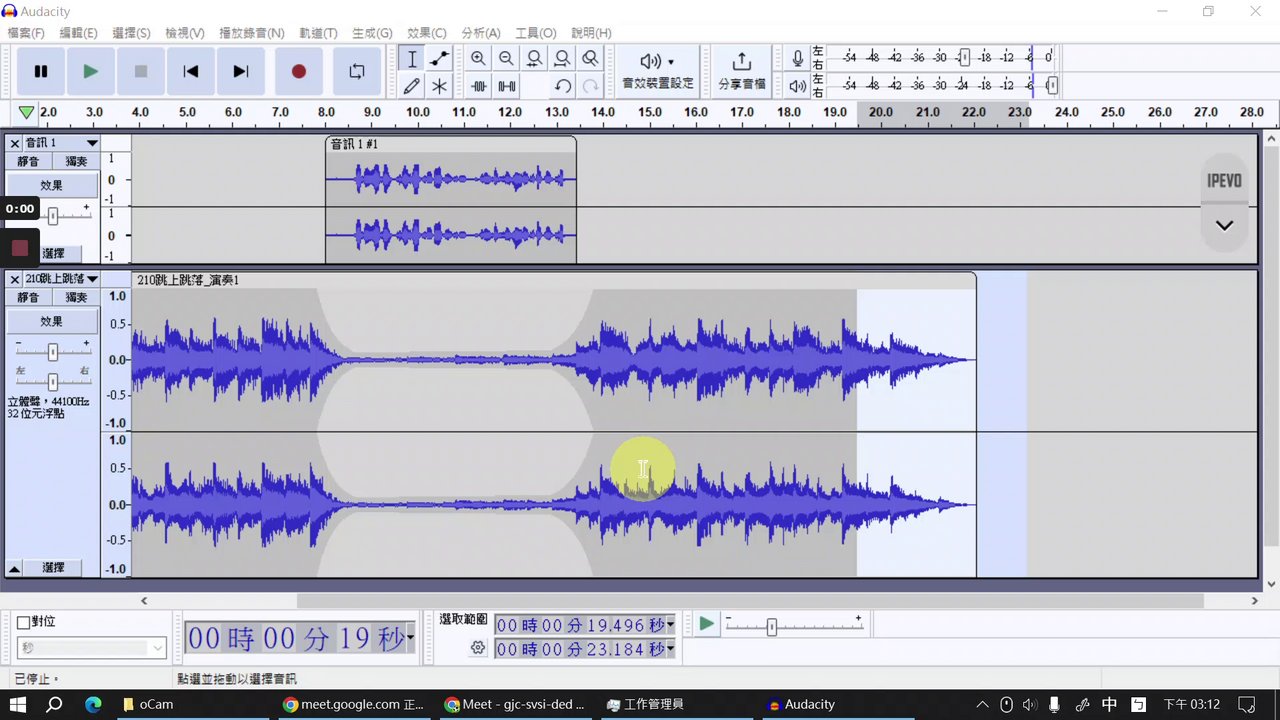Click the Undo arrow icon
The height and width of the screenshot is (720, 1280).
click(562, 86)
